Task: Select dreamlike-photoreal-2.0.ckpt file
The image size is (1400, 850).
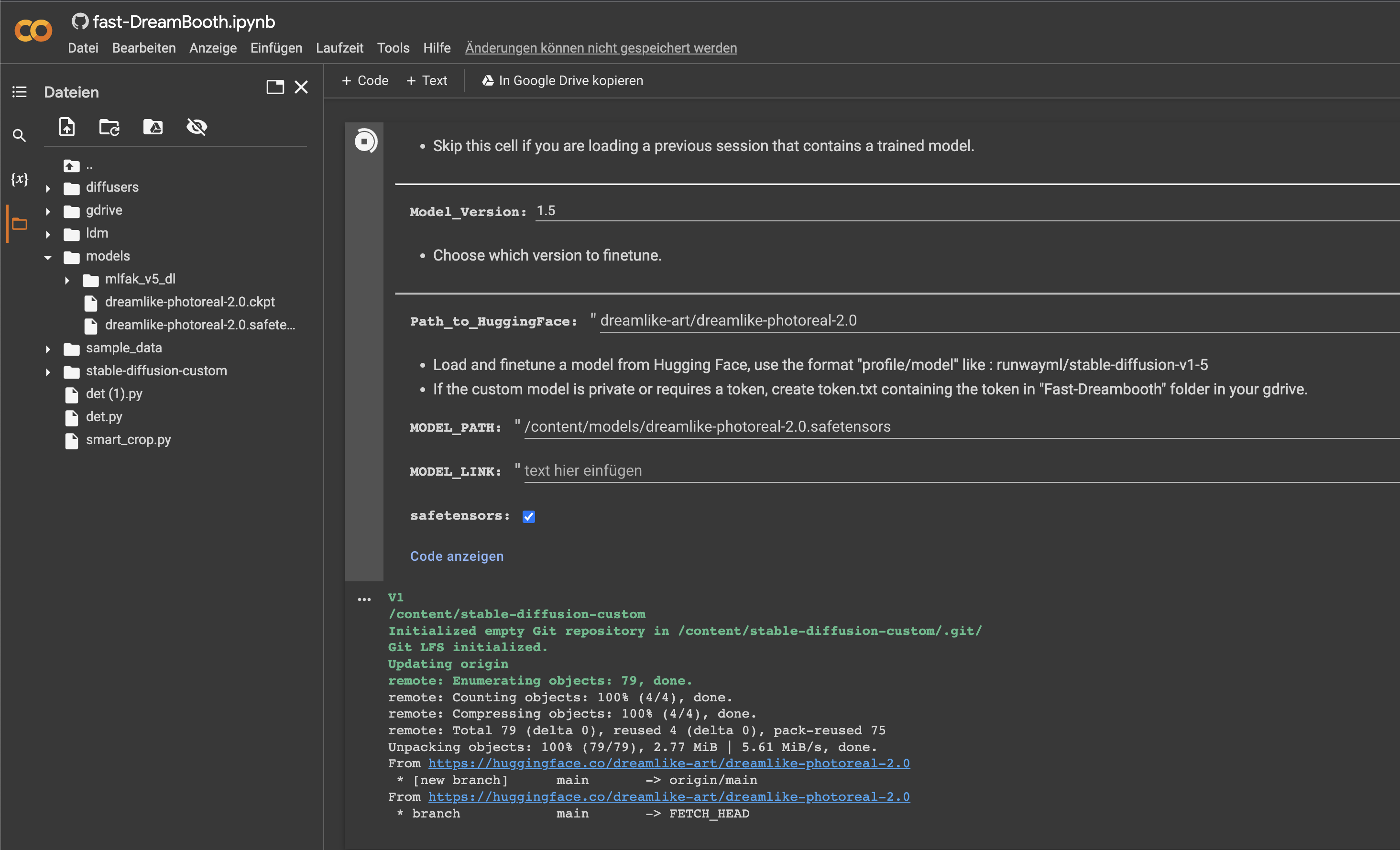Action: click(x=189, y=302)
